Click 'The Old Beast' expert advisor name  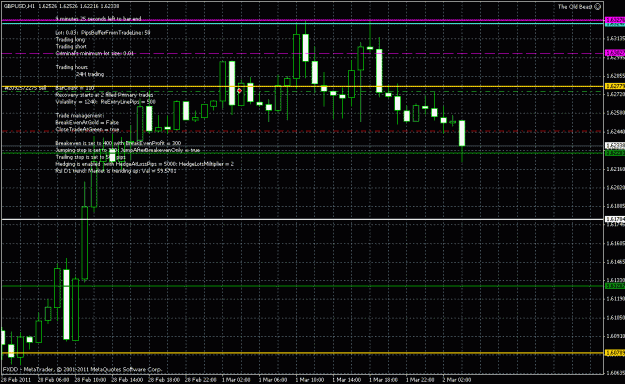[x=575, y=6]
